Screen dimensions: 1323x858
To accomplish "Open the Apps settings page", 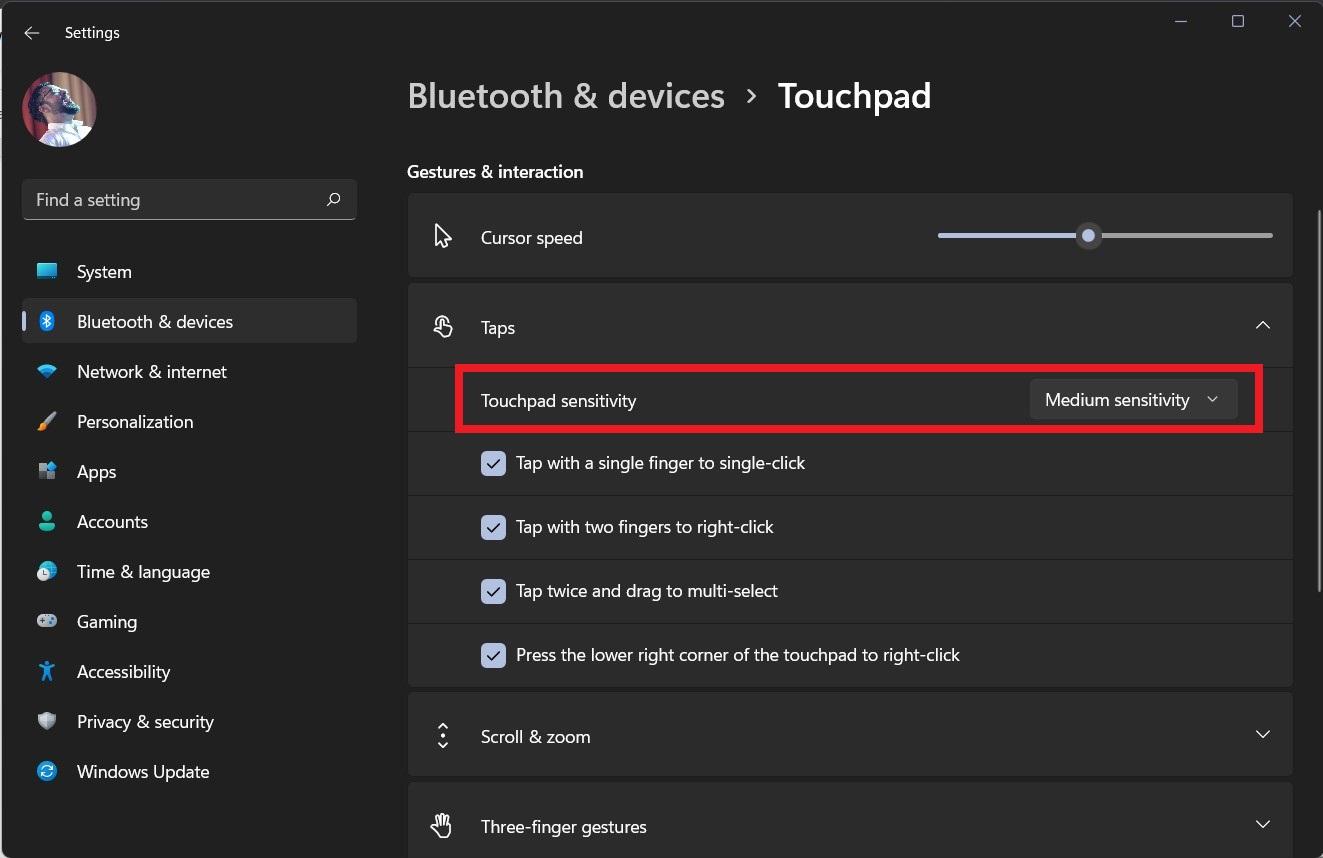I will [96, 472].
